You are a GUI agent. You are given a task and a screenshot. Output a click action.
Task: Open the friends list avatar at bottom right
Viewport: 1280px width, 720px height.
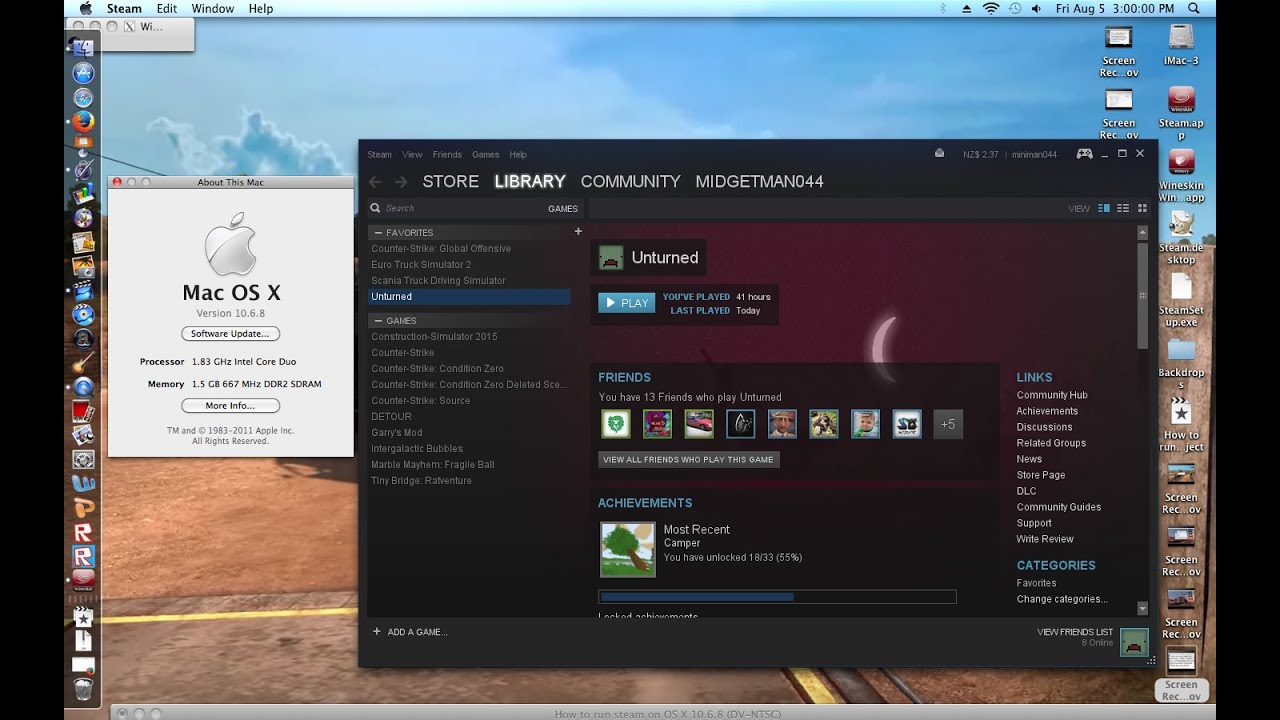pos(1134,642)
